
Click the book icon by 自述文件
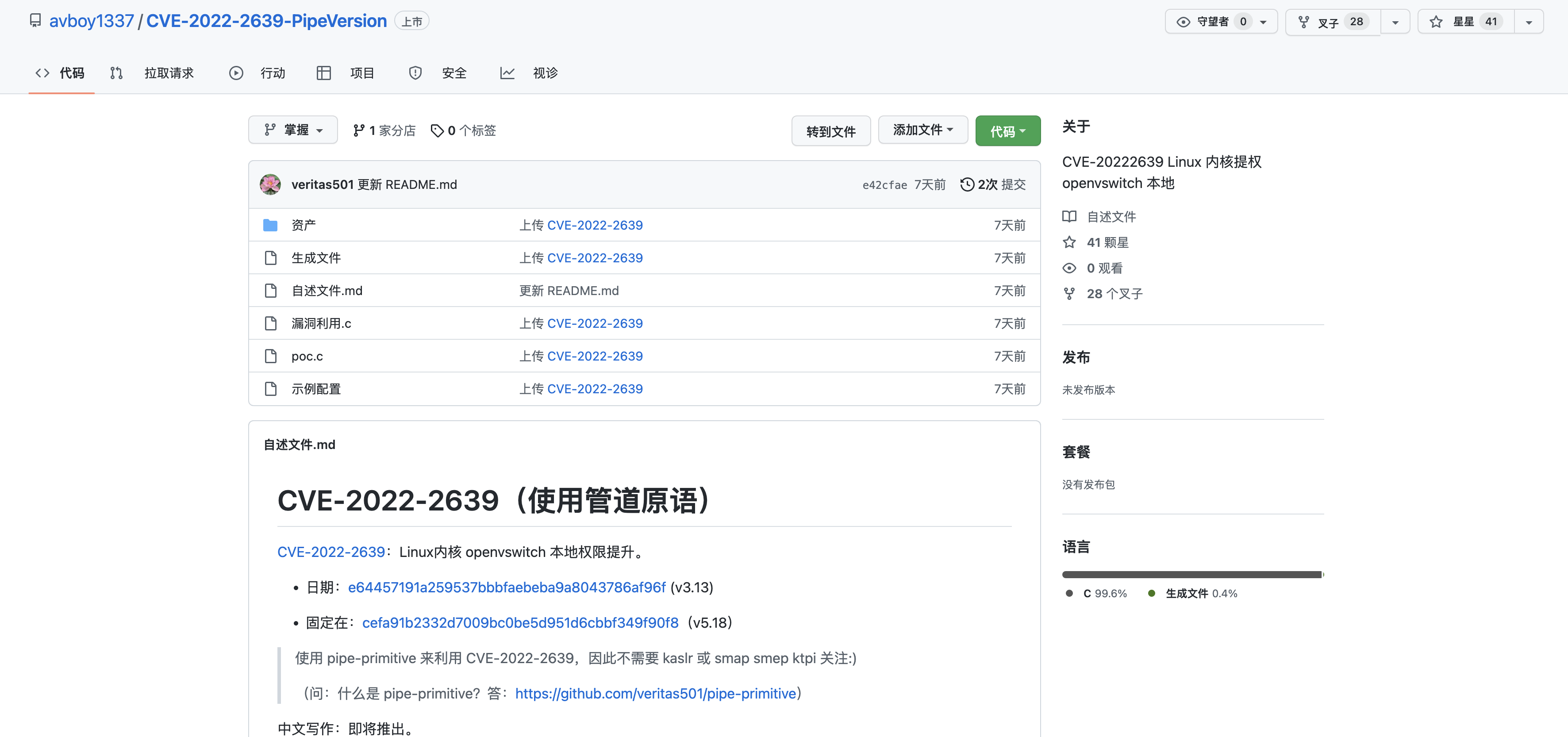1069,217
